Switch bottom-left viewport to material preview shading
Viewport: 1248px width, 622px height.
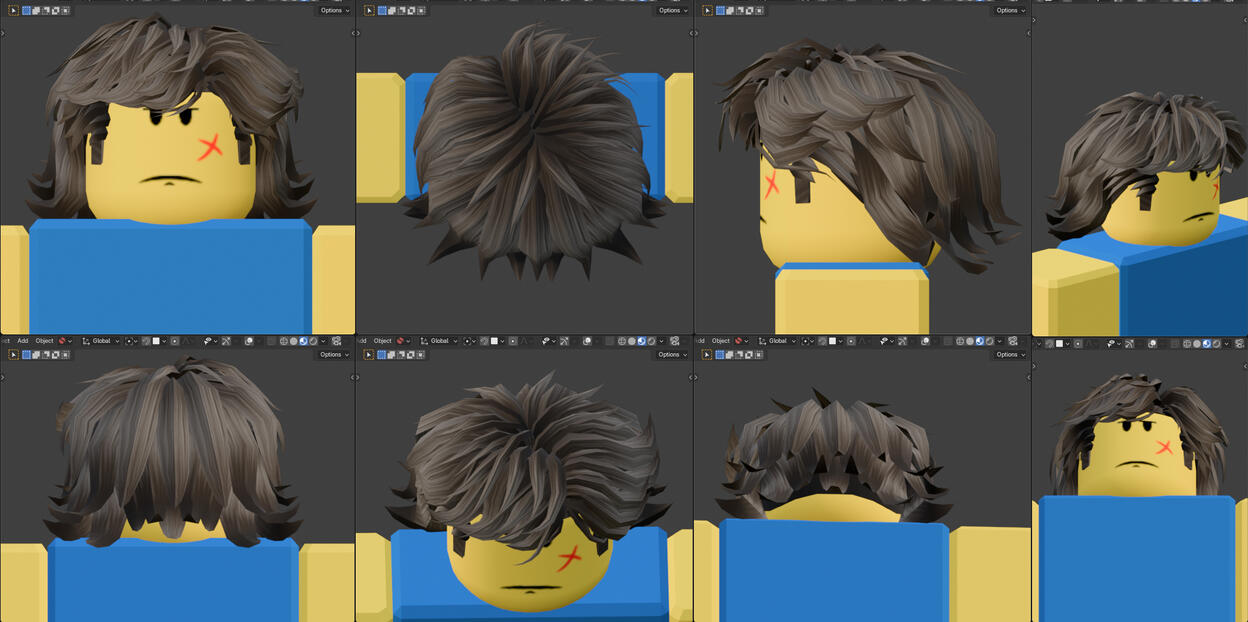(303, 341)
